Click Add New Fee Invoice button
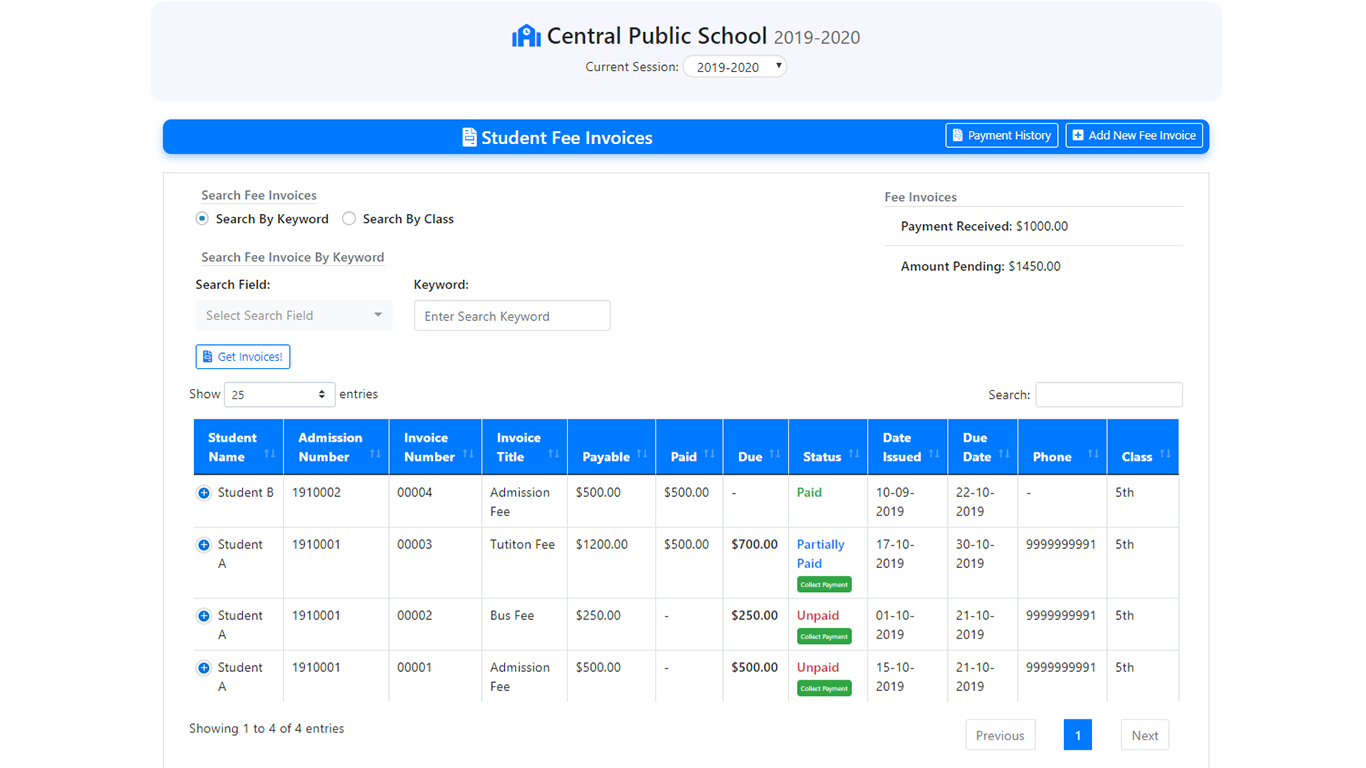 click(x=1133, y=136)
